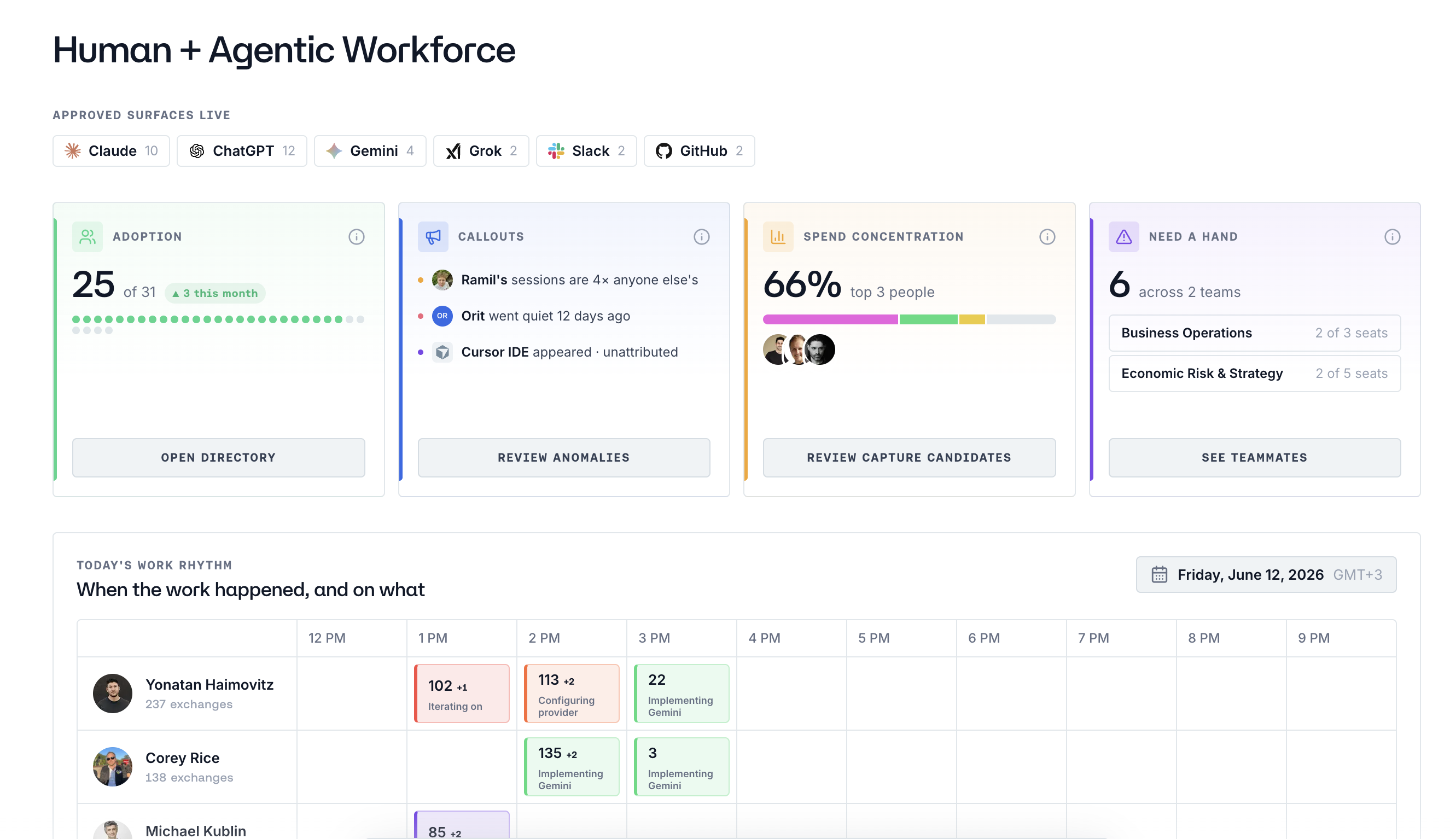Click the calendar icon beside Friday, June 12
The height and width of the screenshot is (839, 1456).
pyautogui.click(x=1159, y=574)
